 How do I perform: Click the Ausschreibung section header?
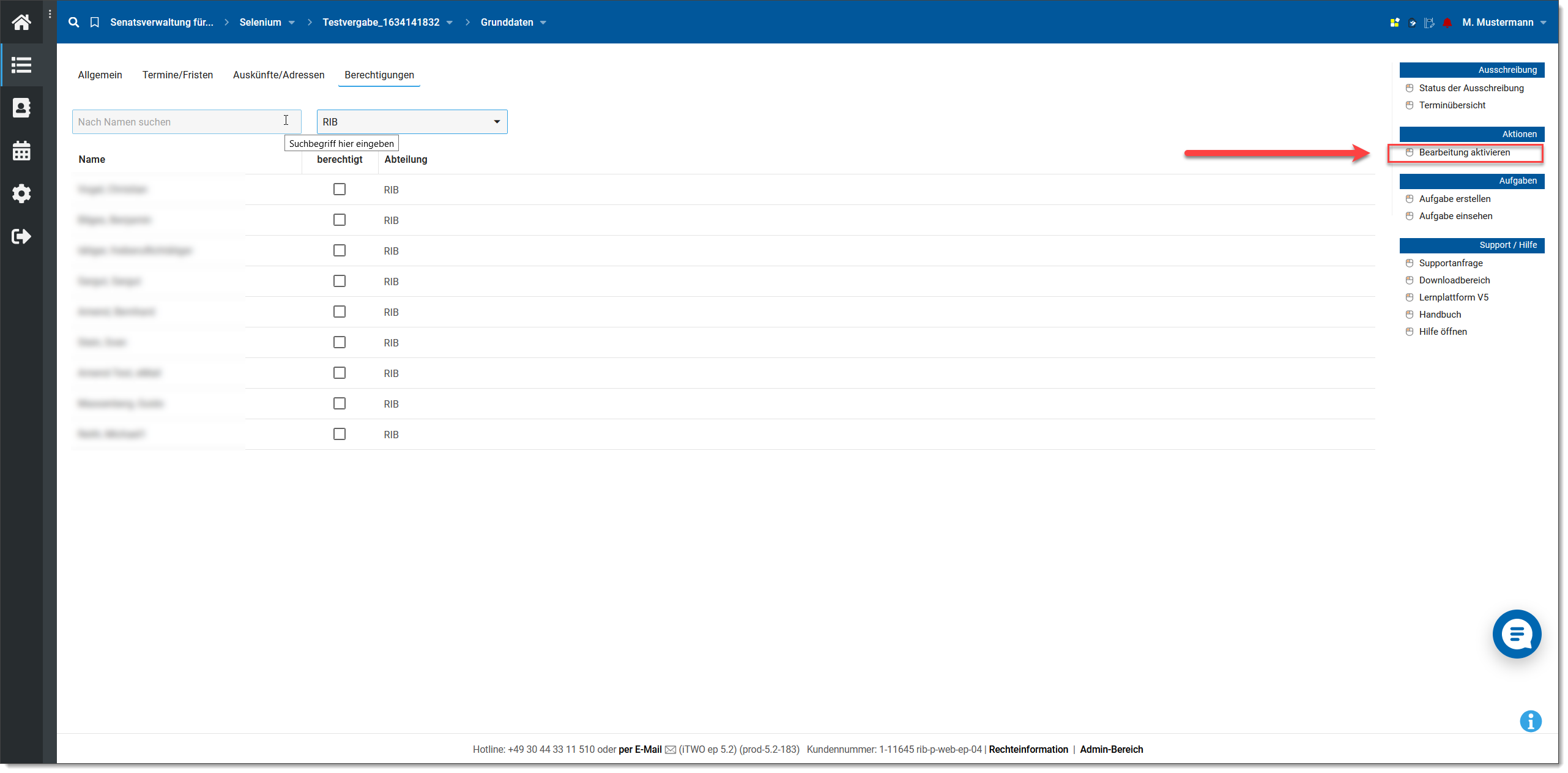pos(1472,70)
